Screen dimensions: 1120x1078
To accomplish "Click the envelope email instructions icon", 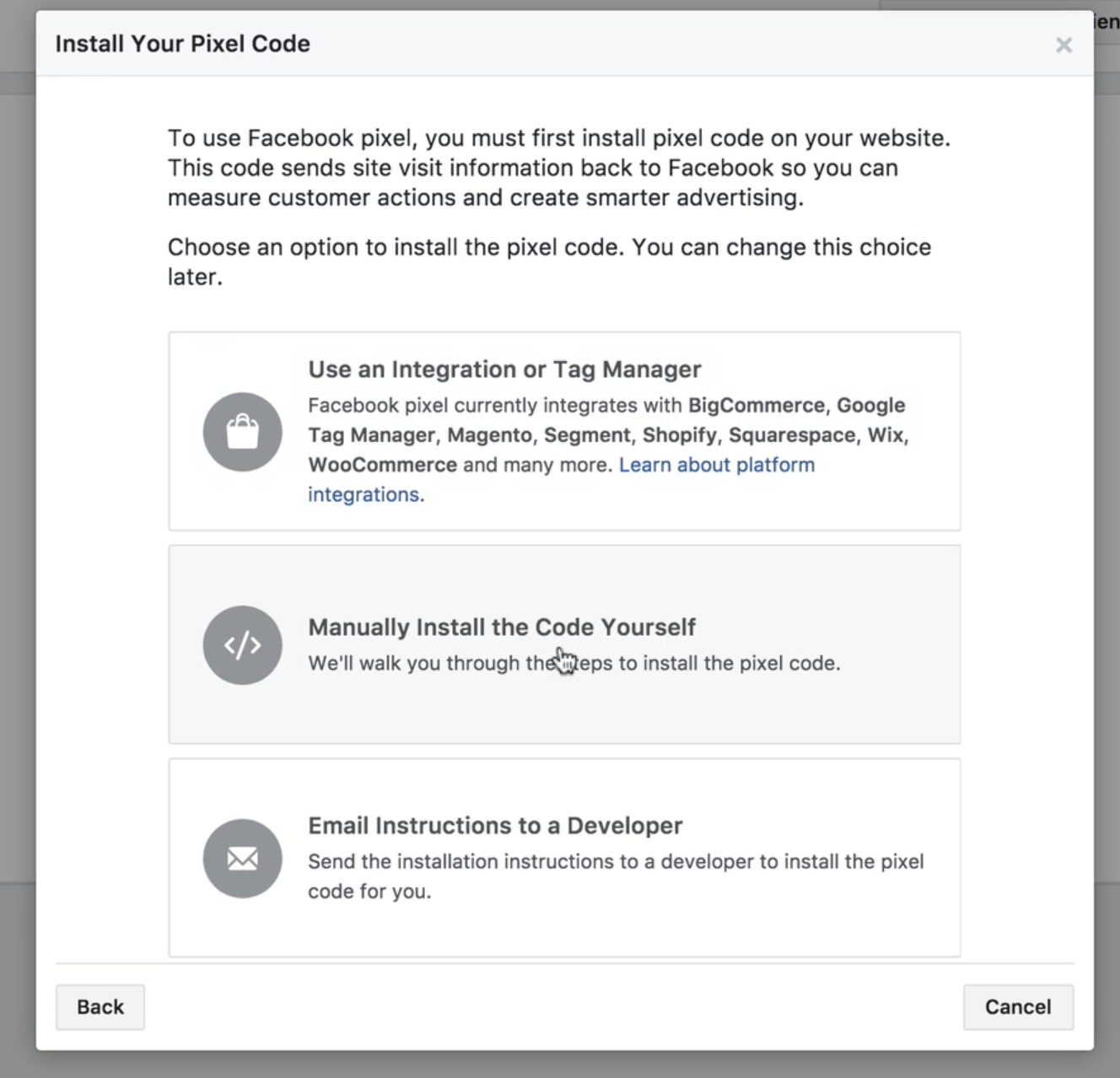I will pos(242,858).
